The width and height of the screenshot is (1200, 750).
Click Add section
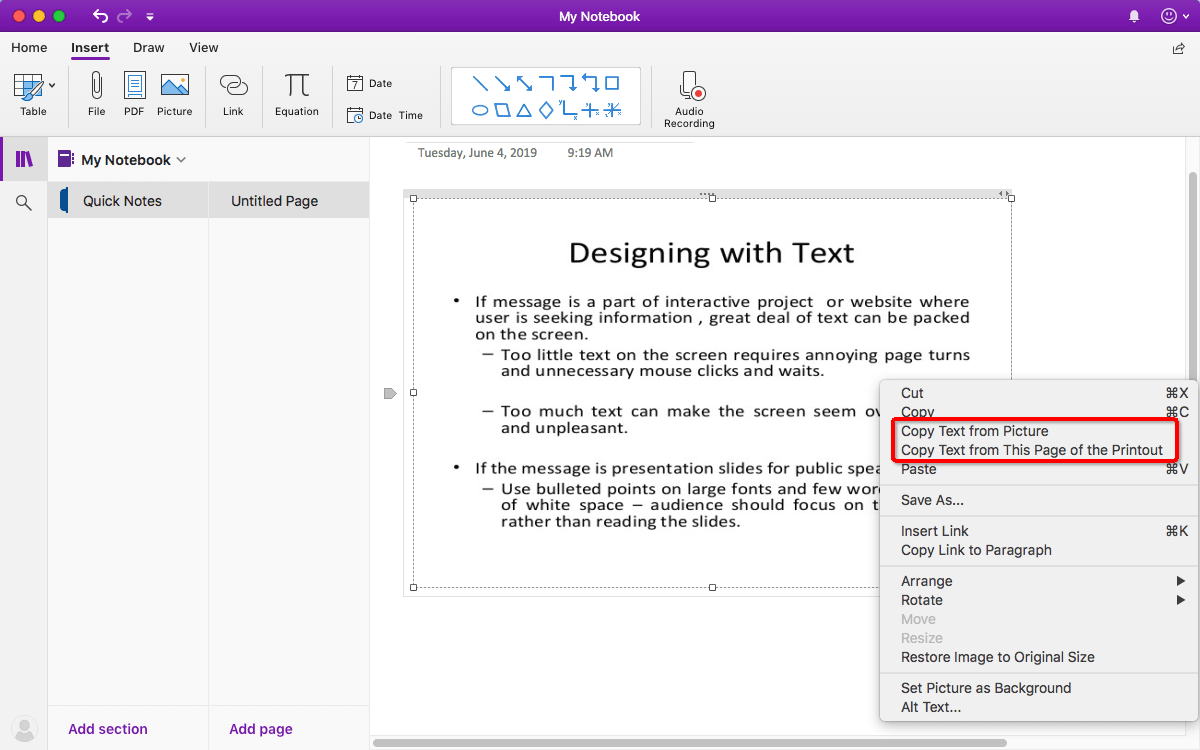(x=108, y=729)
